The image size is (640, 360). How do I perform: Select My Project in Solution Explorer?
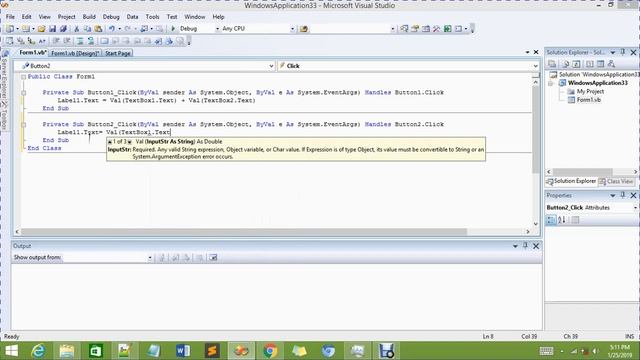coord(590,91)
